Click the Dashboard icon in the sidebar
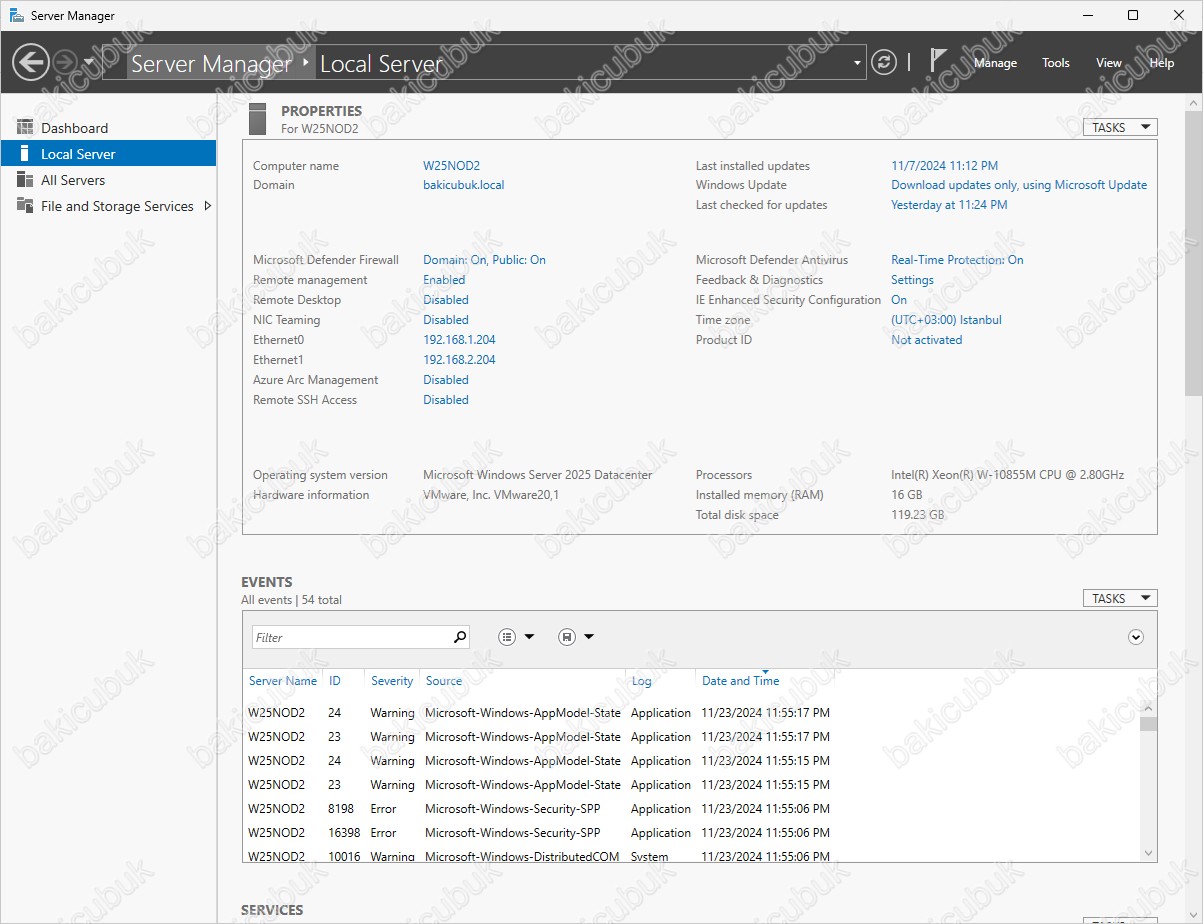This screenshot has width=1203, height=924. point(25,127)
